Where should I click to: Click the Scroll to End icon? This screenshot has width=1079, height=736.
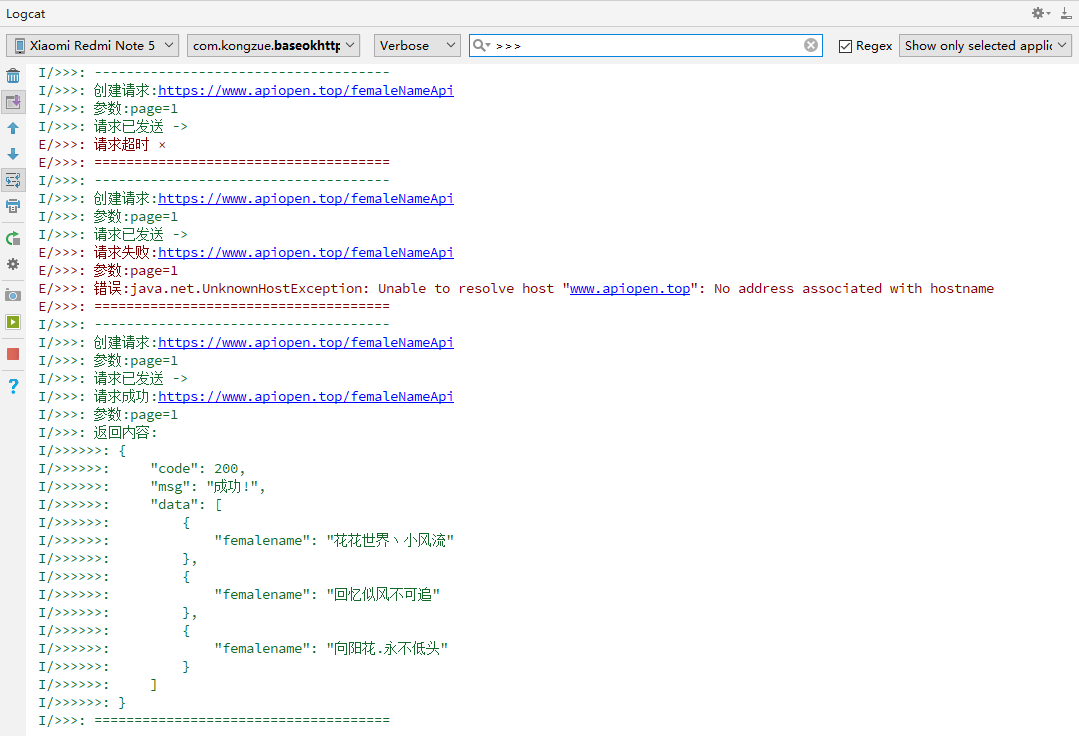(13, 102)
